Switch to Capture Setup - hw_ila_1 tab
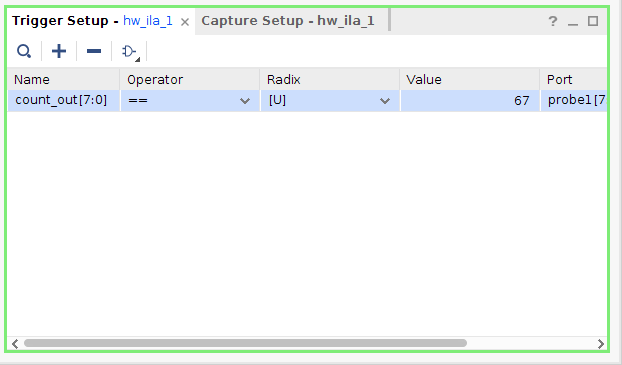Viewport: 622px width, 365px height. [x=288, y=21]
